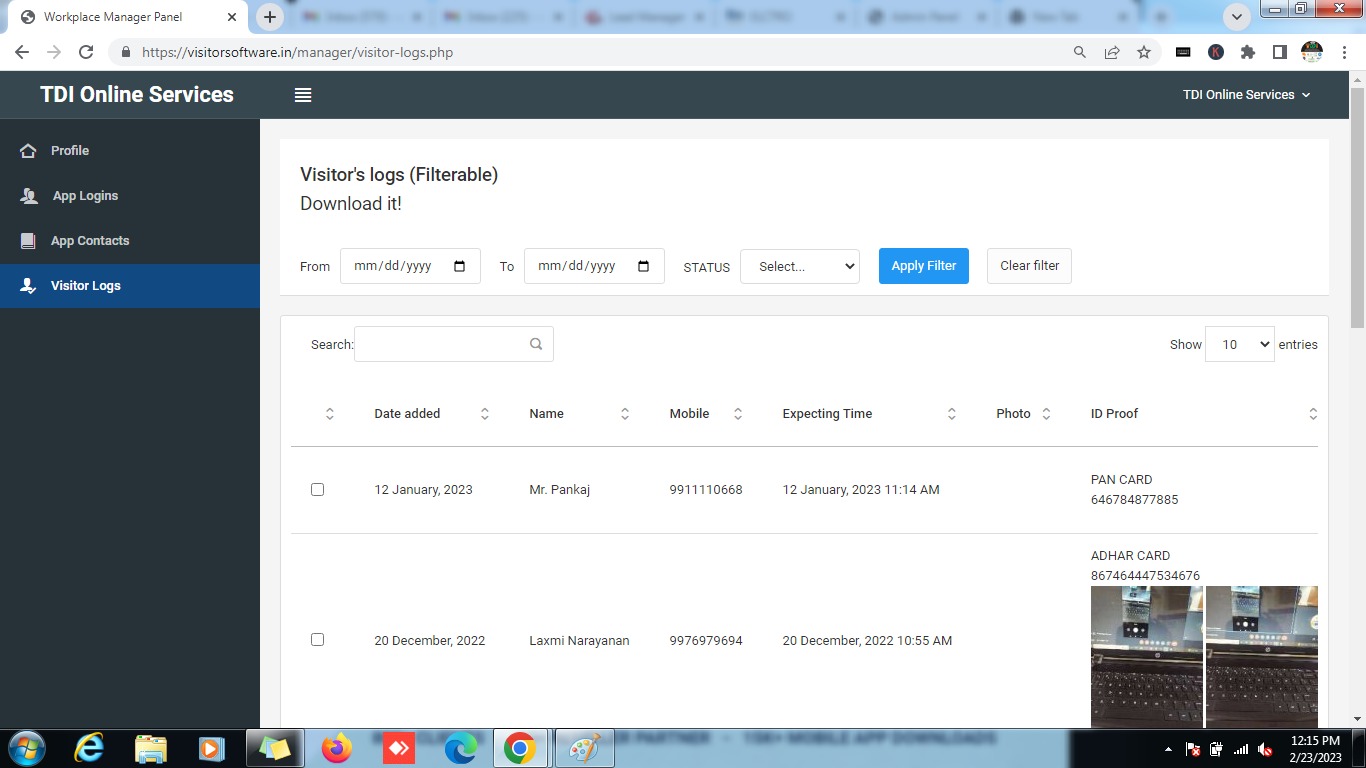Click the Profile home icon in sidebar

(x=29, y=151)
